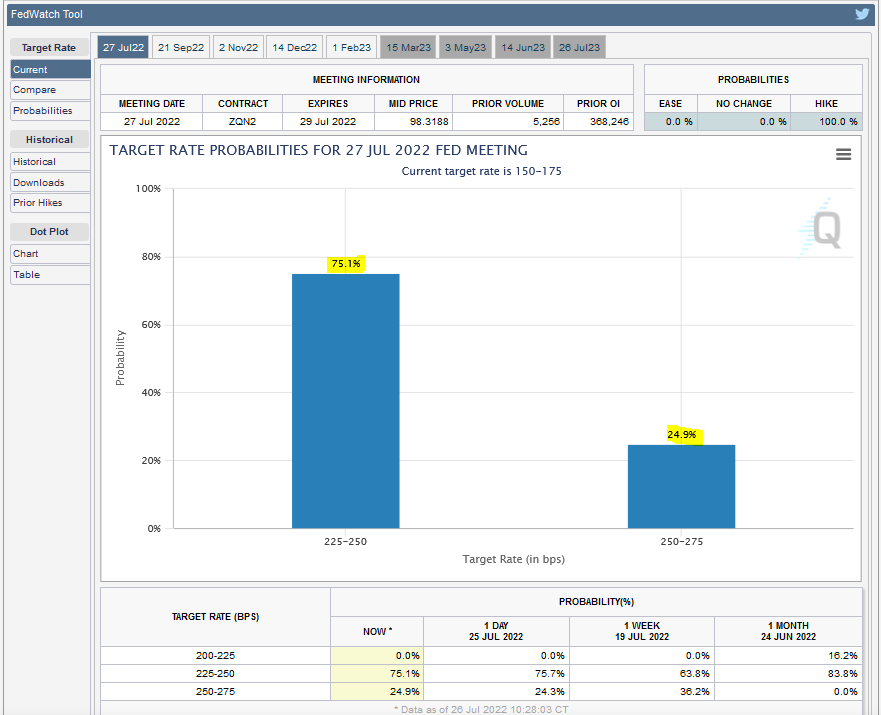Click the 83.8% one month value

pyautogui.click(x=842, y=673)
